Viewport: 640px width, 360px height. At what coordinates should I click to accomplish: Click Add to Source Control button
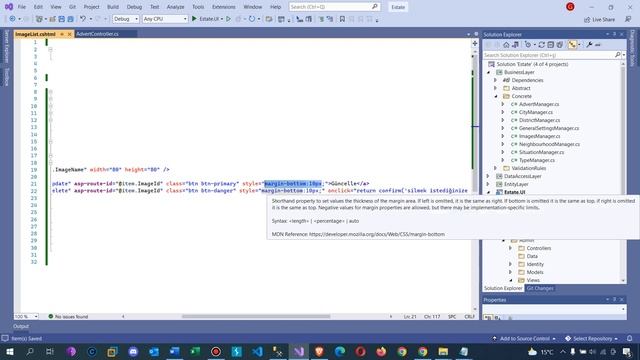tap(524, 338)
